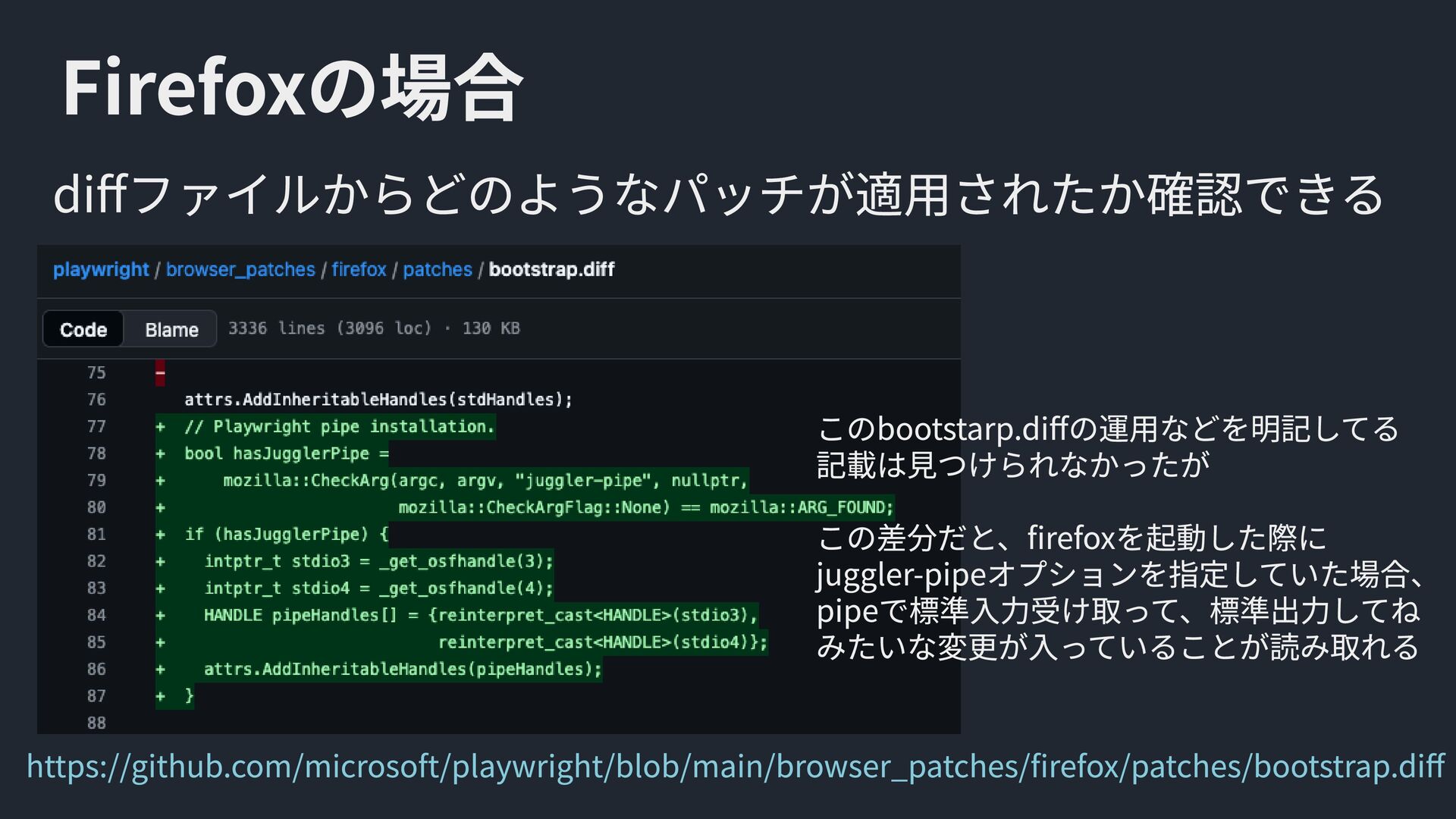Select line number 85
Screen dimensions: 1456x819
click(x=96, y=642)
